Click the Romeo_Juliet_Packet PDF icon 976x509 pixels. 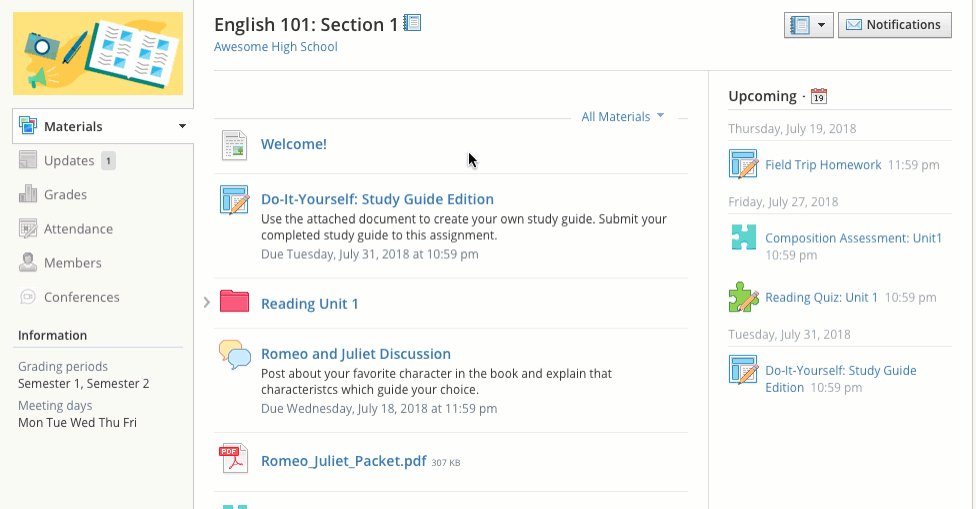(x=233, y=460)
